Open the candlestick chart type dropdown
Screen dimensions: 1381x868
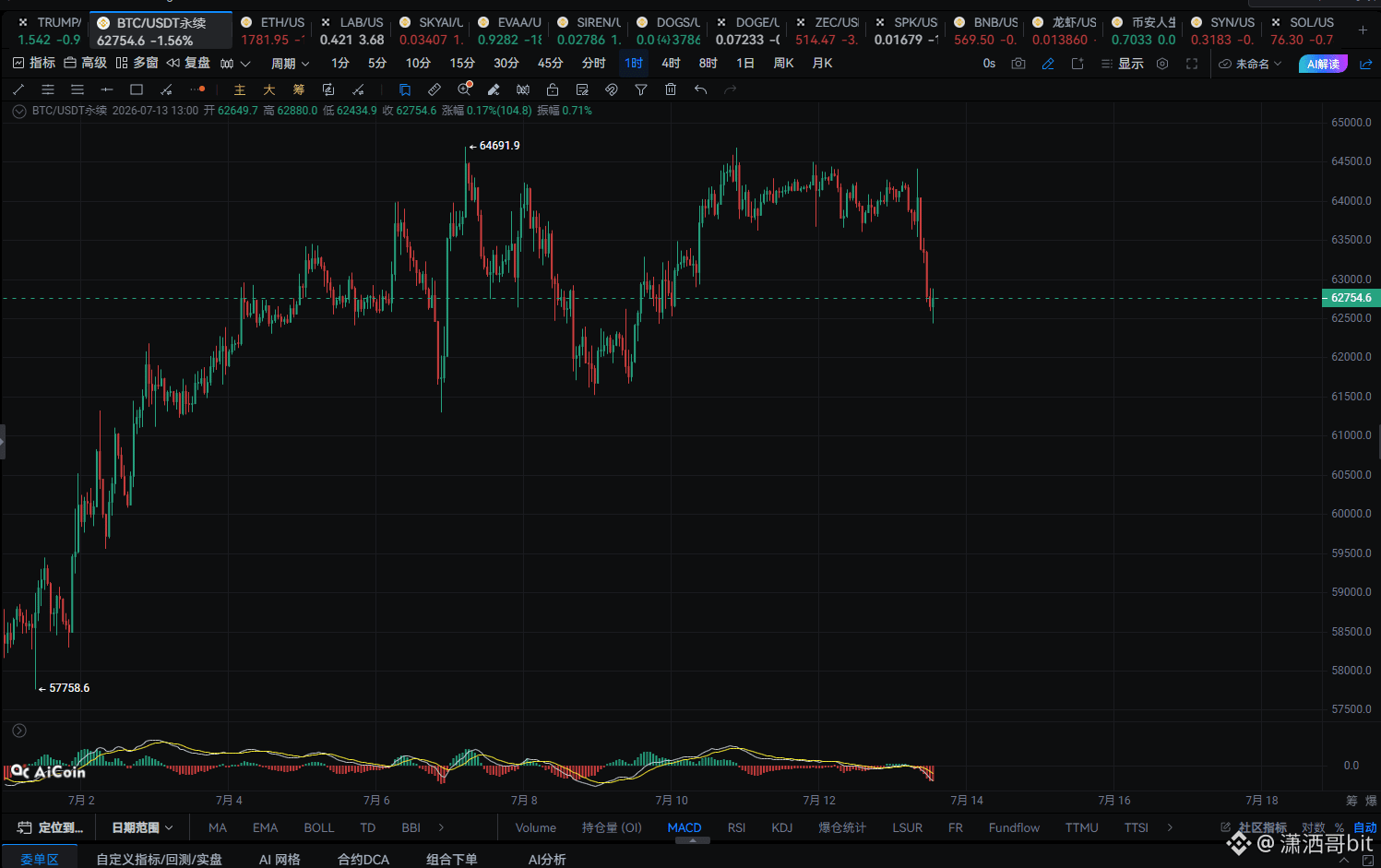(x=235, y=64)
